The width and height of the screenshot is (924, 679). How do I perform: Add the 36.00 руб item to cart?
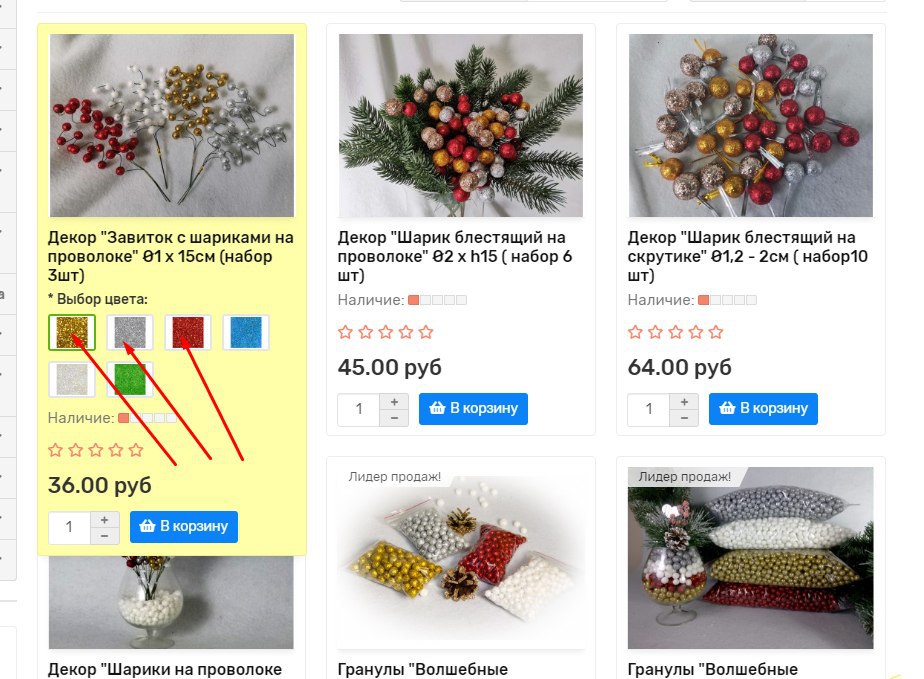[184, 526]
